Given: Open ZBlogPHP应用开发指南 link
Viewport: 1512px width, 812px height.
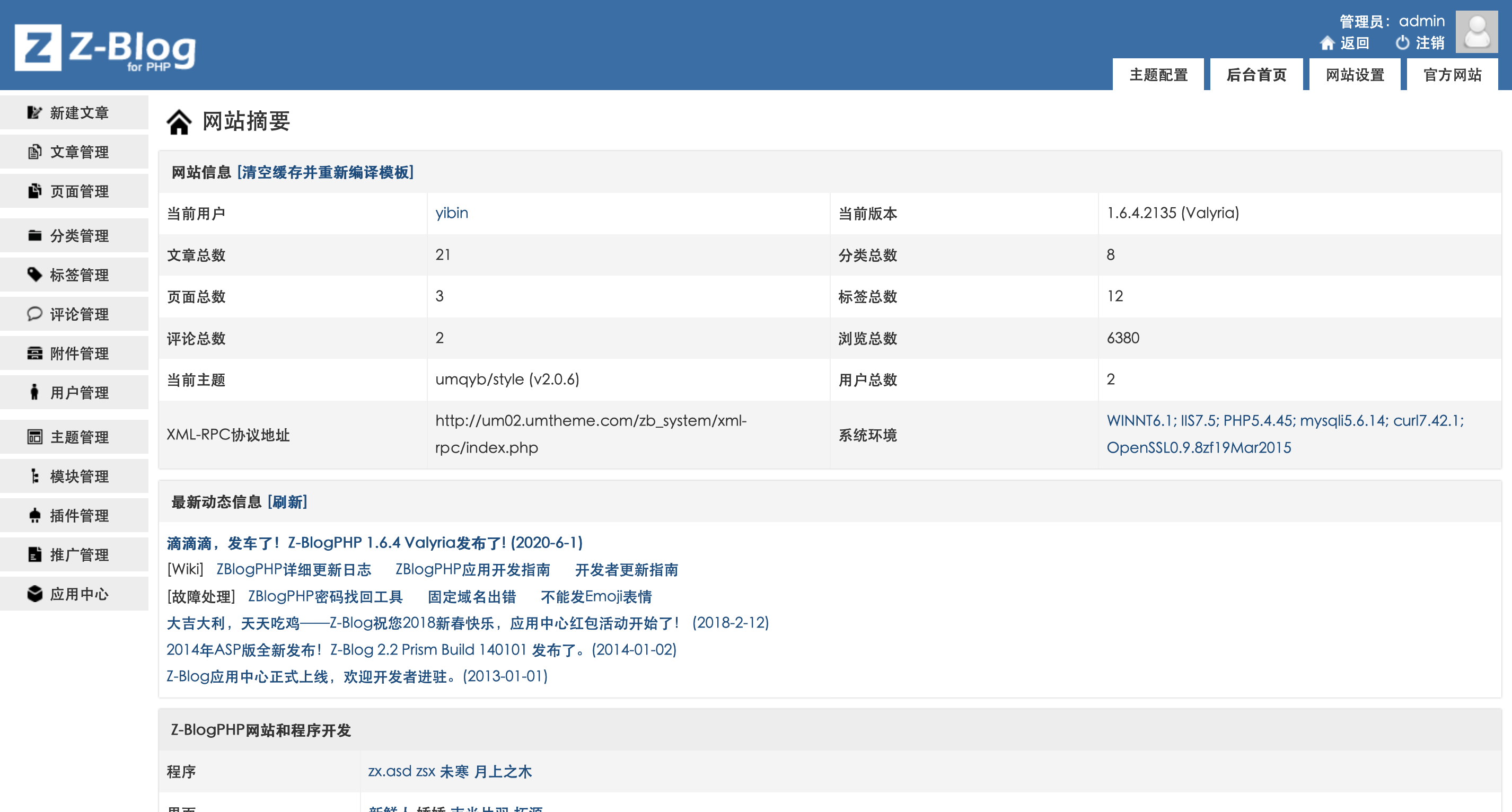Looking at the screenshot, I should coord(472,570).
